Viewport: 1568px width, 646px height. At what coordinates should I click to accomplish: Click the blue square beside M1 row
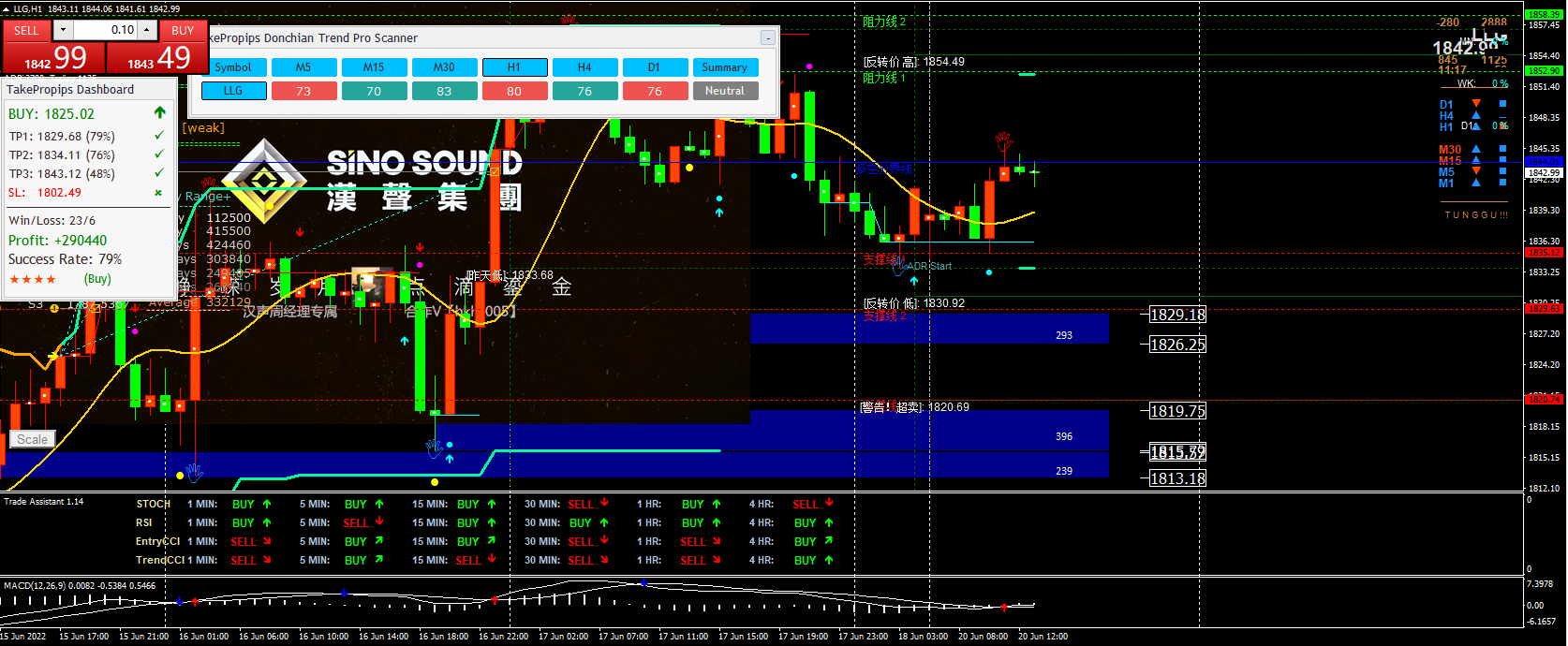click(x=1502, y=183)
